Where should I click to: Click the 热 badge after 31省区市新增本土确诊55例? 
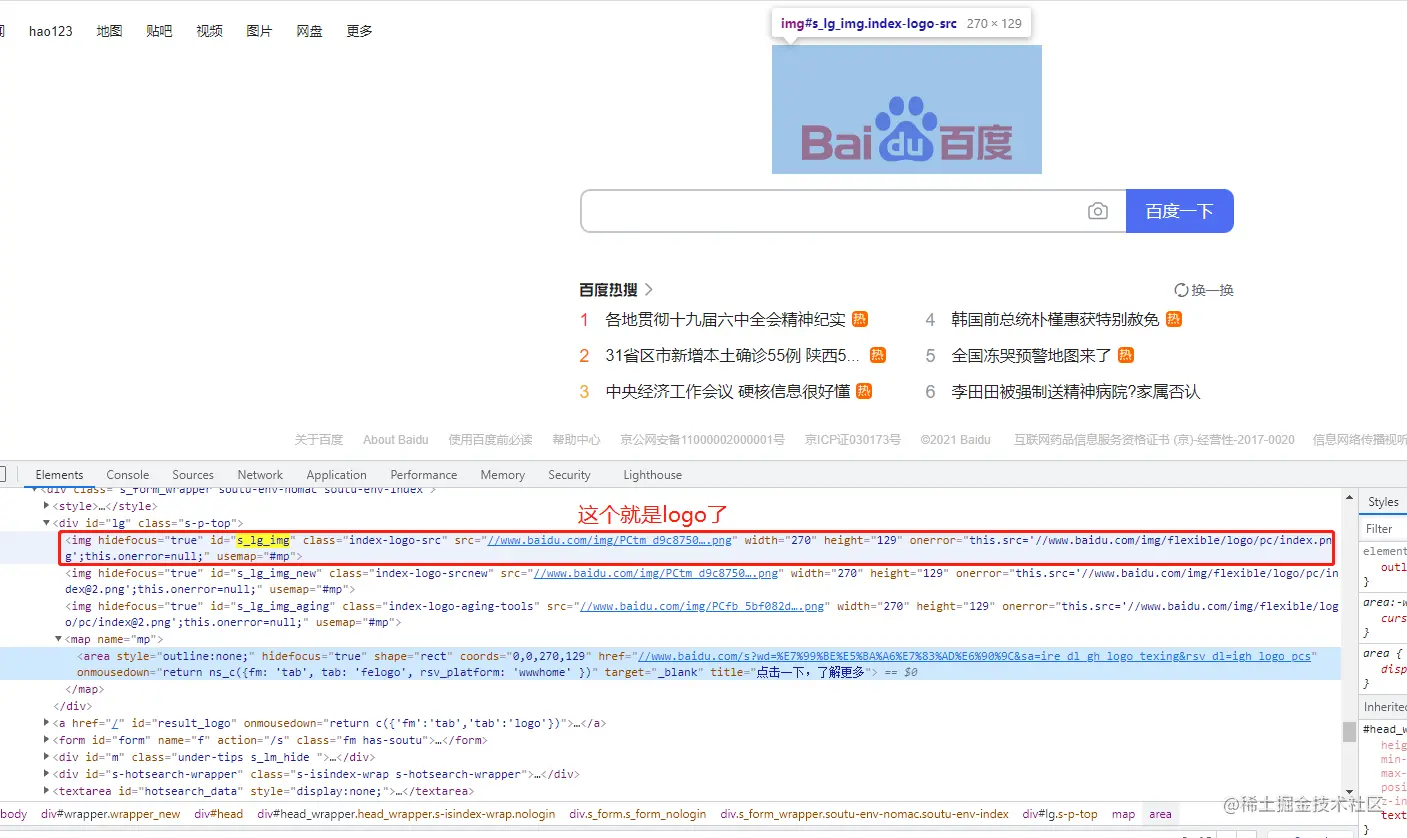click(878, 355)
